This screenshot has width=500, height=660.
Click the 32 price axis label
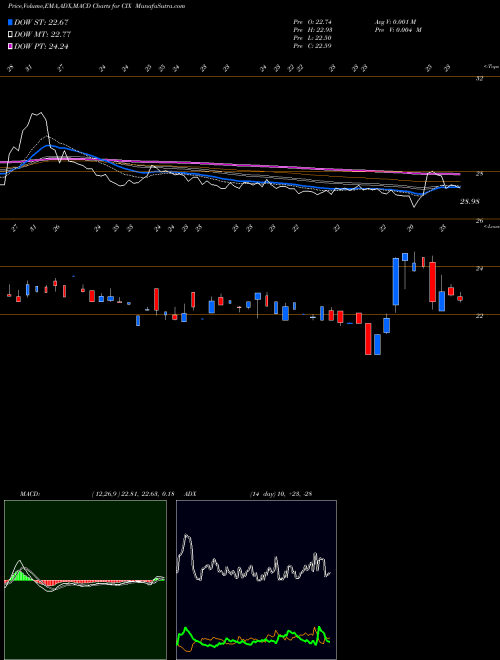coord(479,79)
